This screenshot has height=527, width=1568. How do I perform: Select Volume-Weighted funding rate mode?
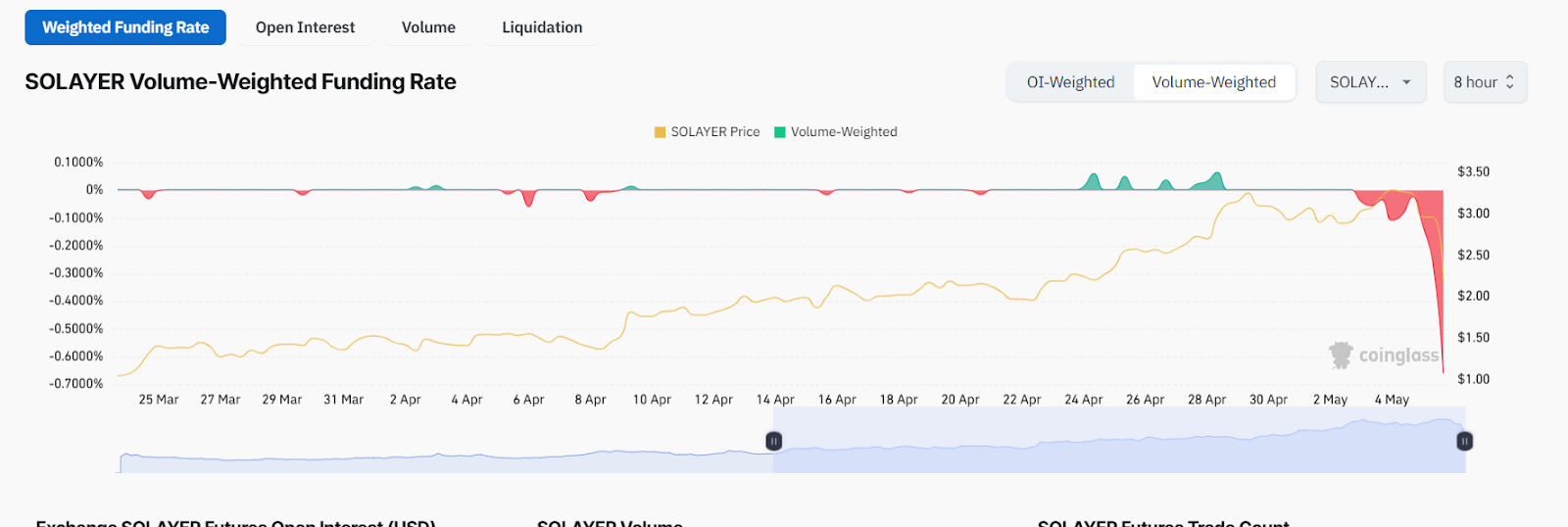click(x=1214, y=82)
